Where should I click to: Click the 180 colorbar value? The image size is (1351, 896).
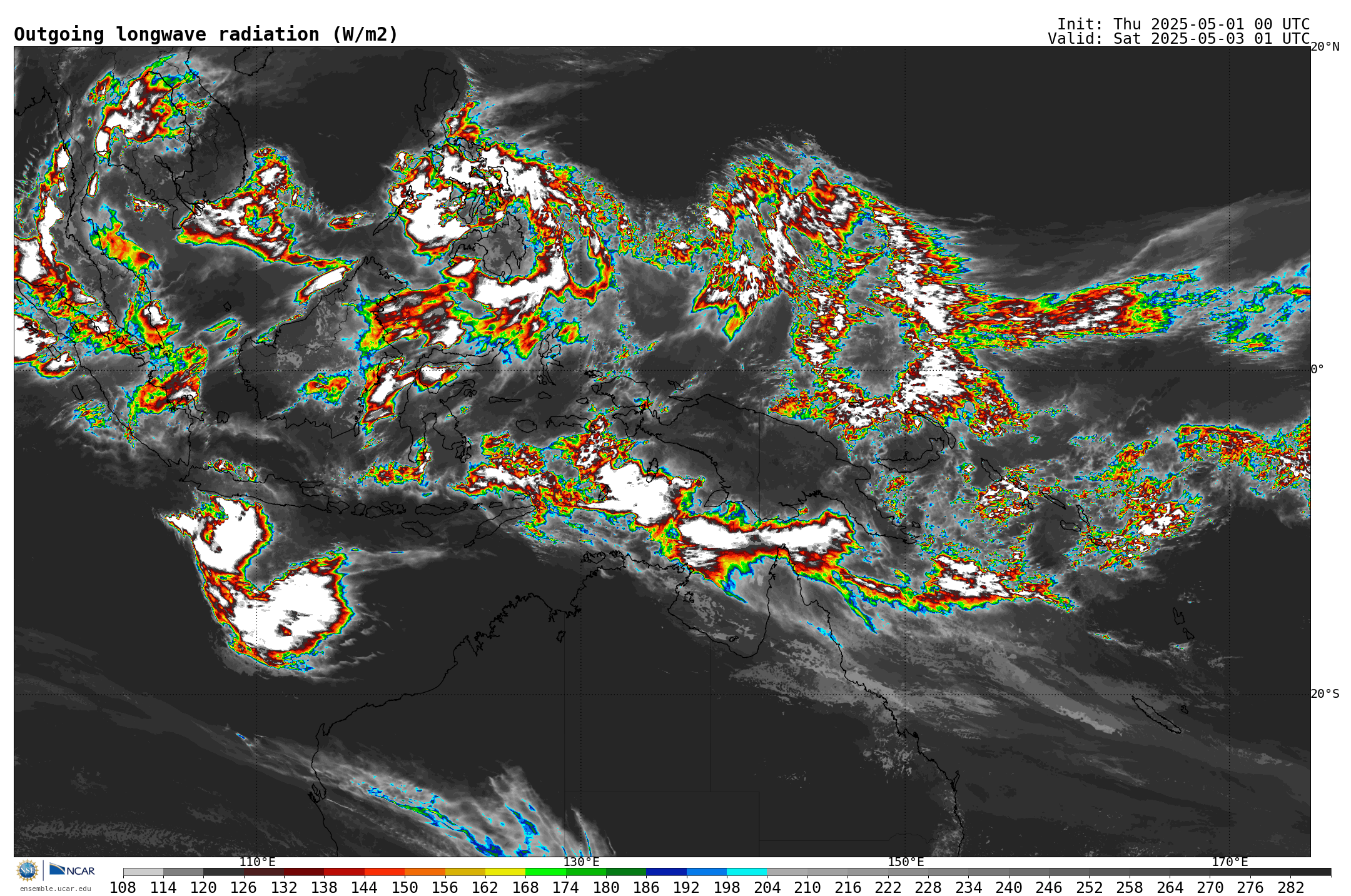[x=606, y=887]
